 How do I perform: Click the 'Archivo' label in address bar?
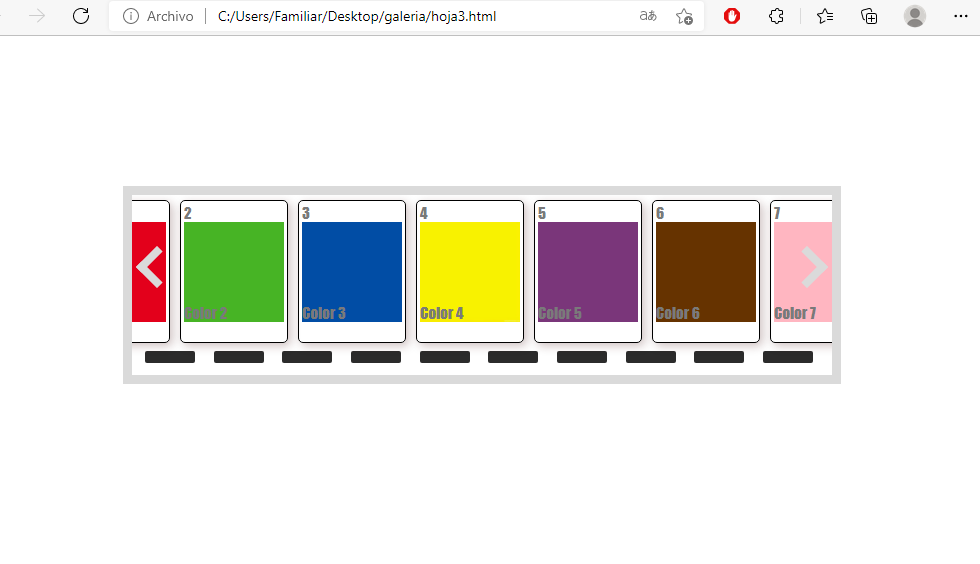pyautogui.click(x=170, y=16)
